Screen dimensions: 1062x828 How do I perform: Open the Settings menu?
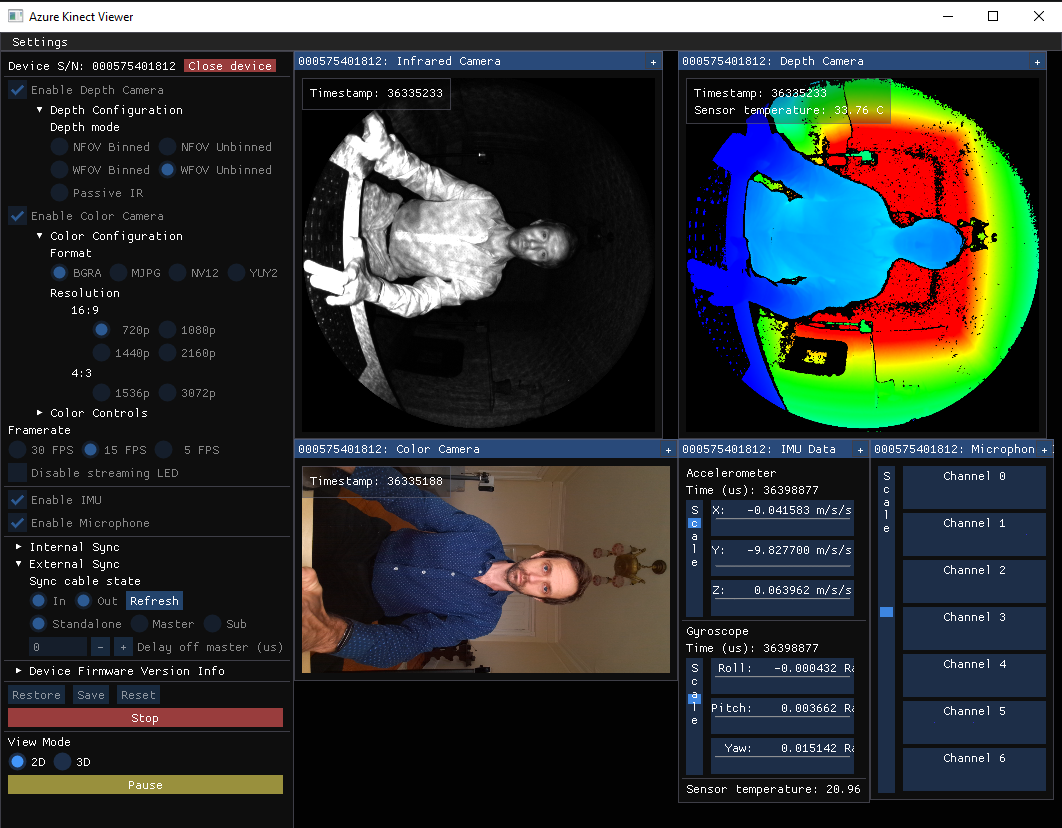(x=40, y=42)
